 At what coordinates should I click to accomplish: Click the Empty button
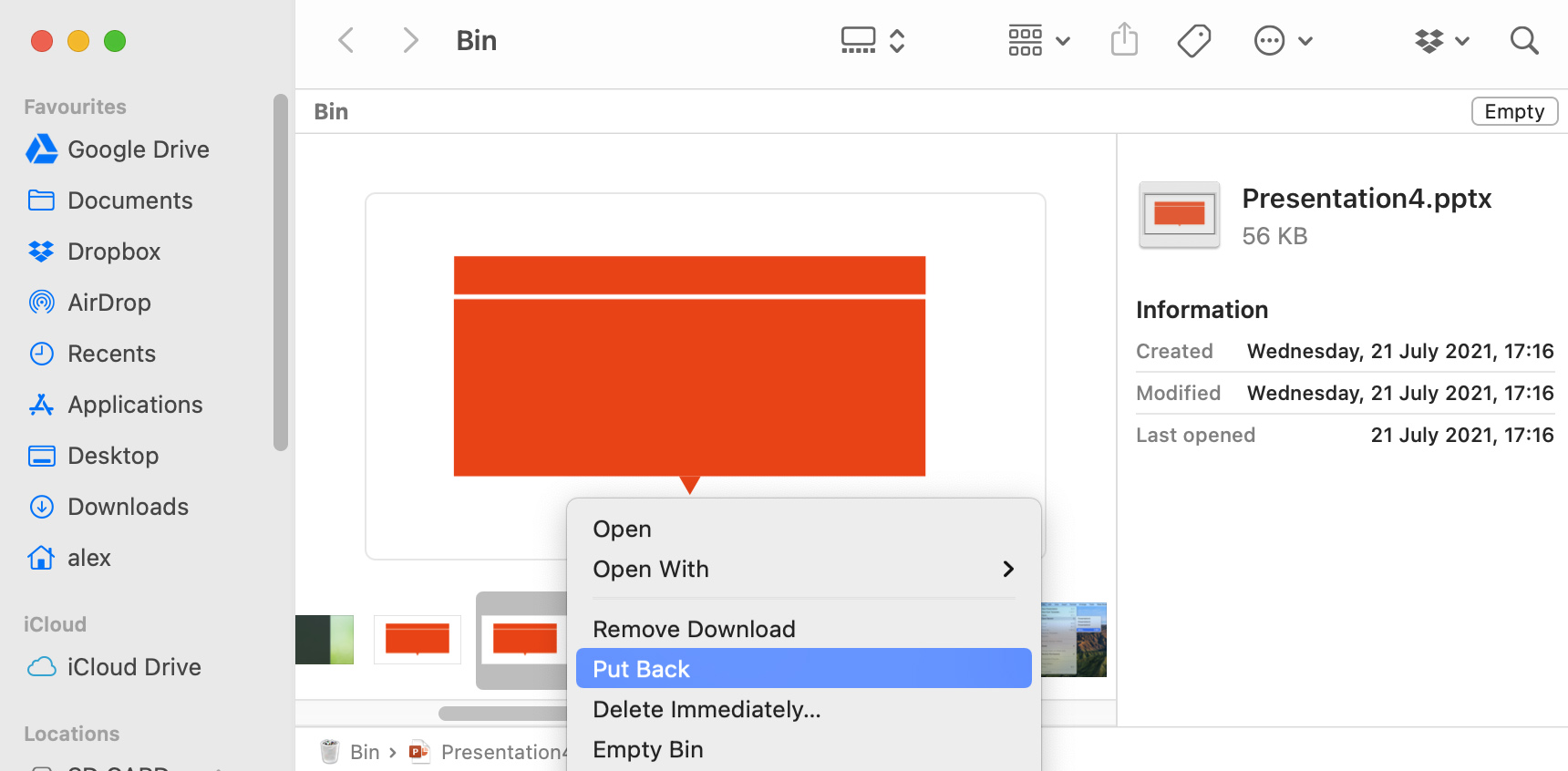[x=1513, y=111]
